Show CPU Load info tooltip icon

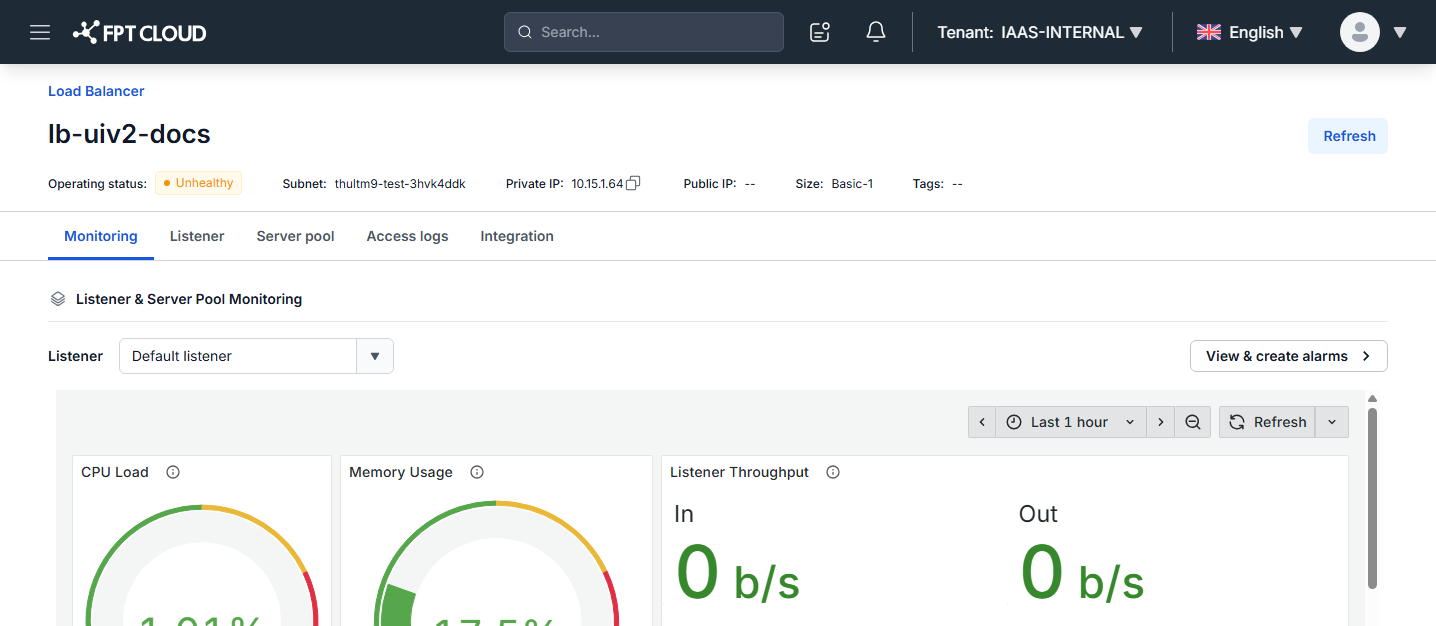(x=173, y=472)
